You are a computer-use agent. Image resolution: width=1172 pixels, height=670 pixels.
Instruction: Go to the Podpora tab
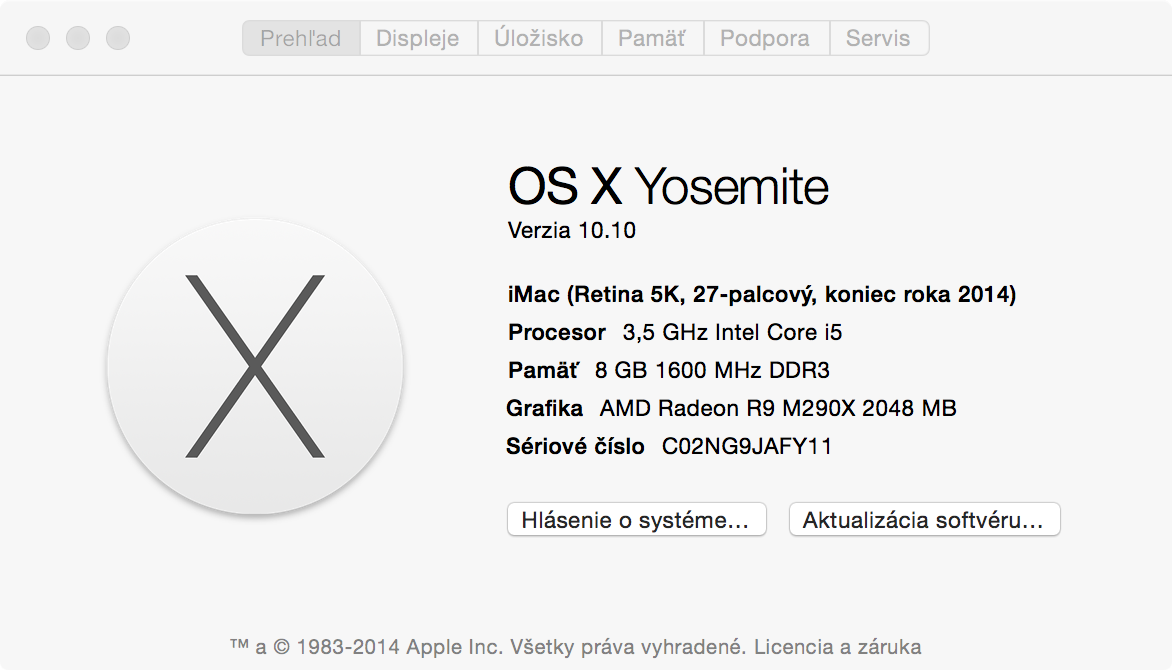tap(765, 39)
